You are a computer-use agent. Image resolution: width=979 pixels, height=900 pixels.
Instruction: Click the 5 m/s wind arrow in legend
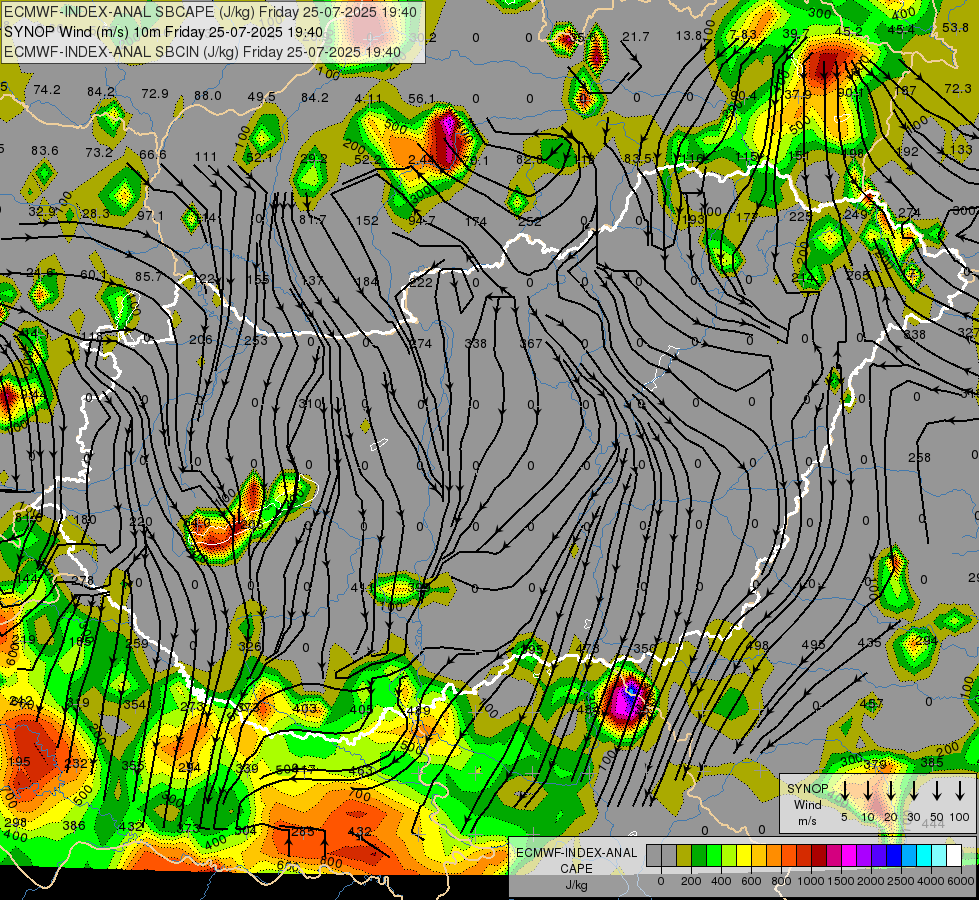844,791
